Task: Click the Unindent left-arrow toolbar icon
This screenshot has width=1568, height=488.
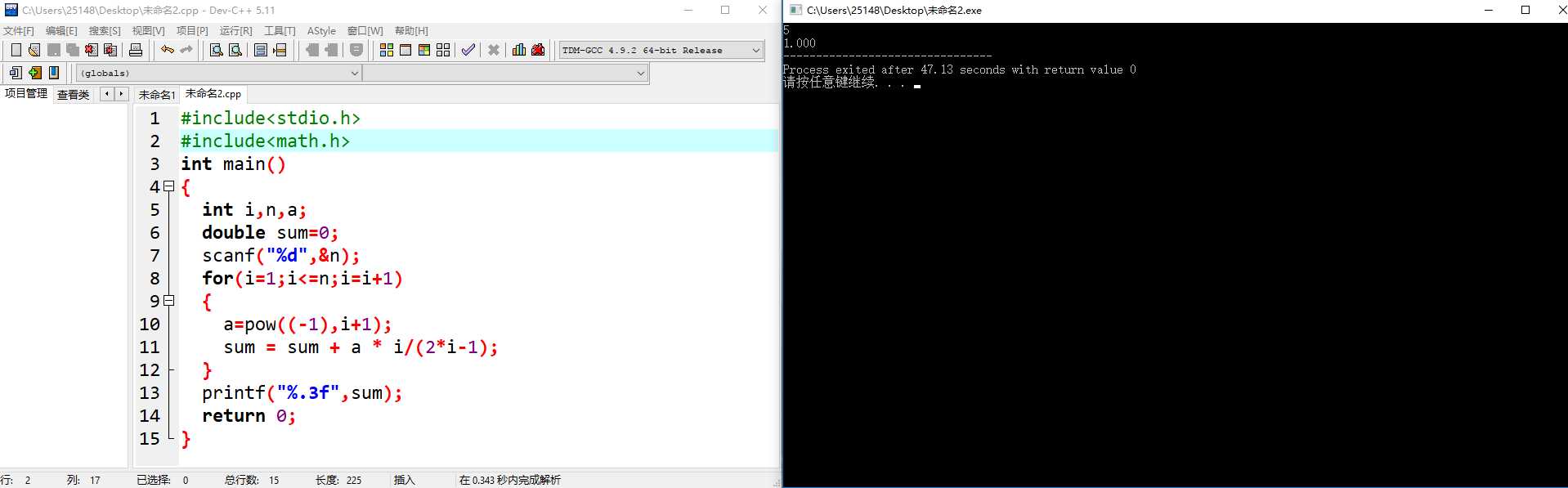Action: (312, 50)
